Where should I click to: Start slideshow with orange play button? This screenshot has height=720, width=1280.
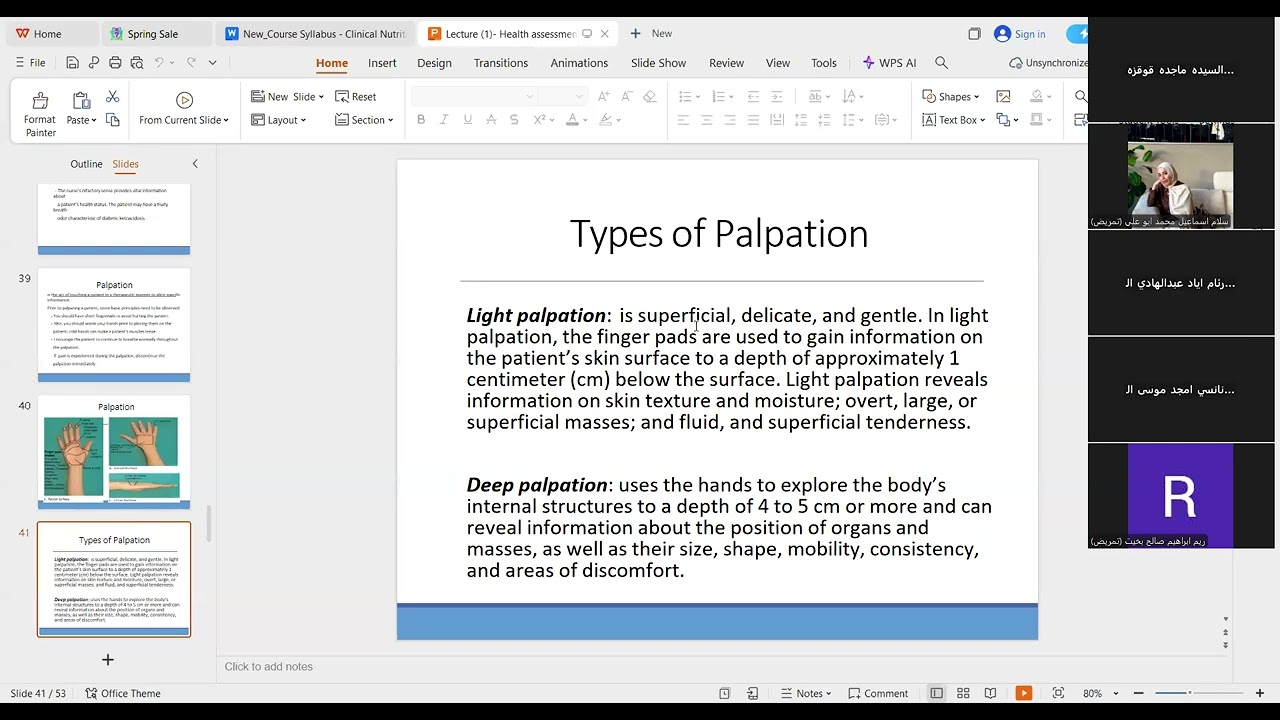pyautogui.click(x=1024, y=693)
